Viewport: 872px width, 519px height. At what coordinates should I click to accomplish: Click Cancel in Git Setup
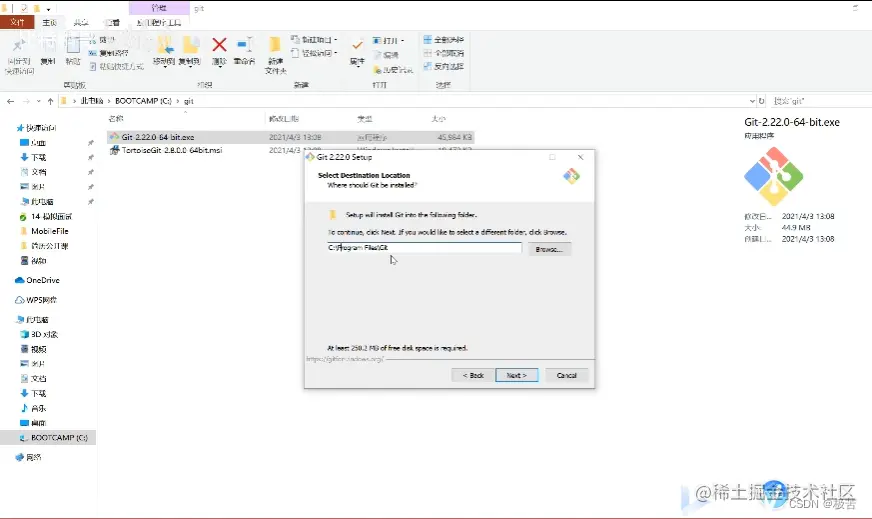(567, 375)
